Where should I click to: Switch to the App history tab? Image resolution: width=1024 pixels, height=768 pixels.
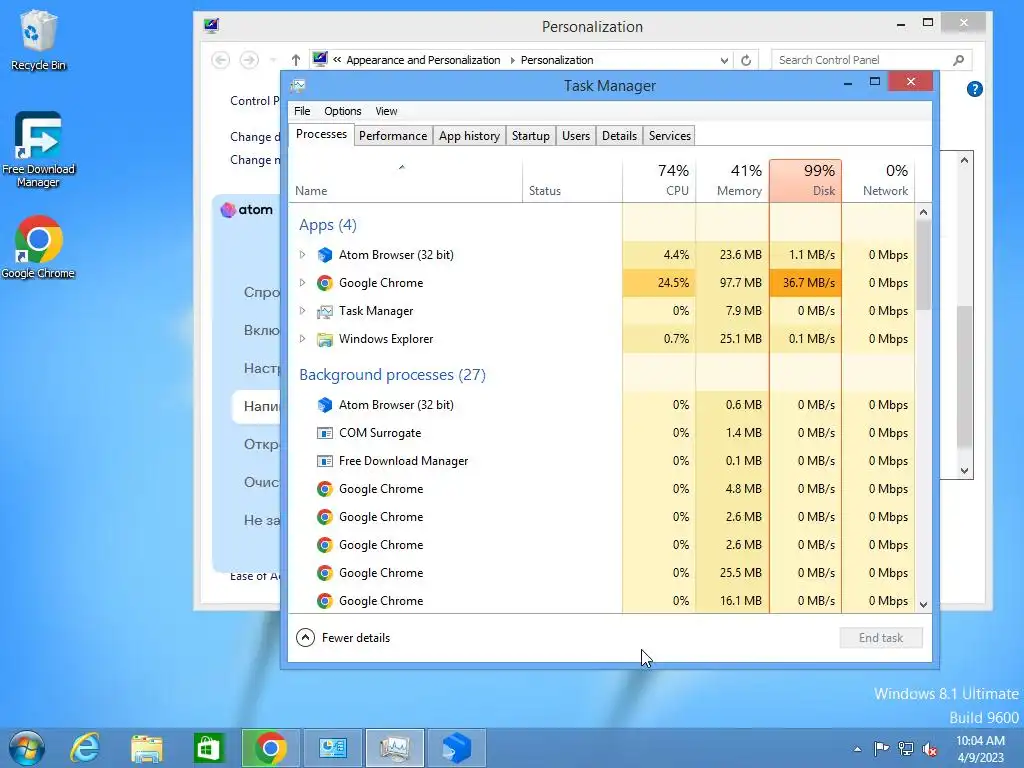469,136
